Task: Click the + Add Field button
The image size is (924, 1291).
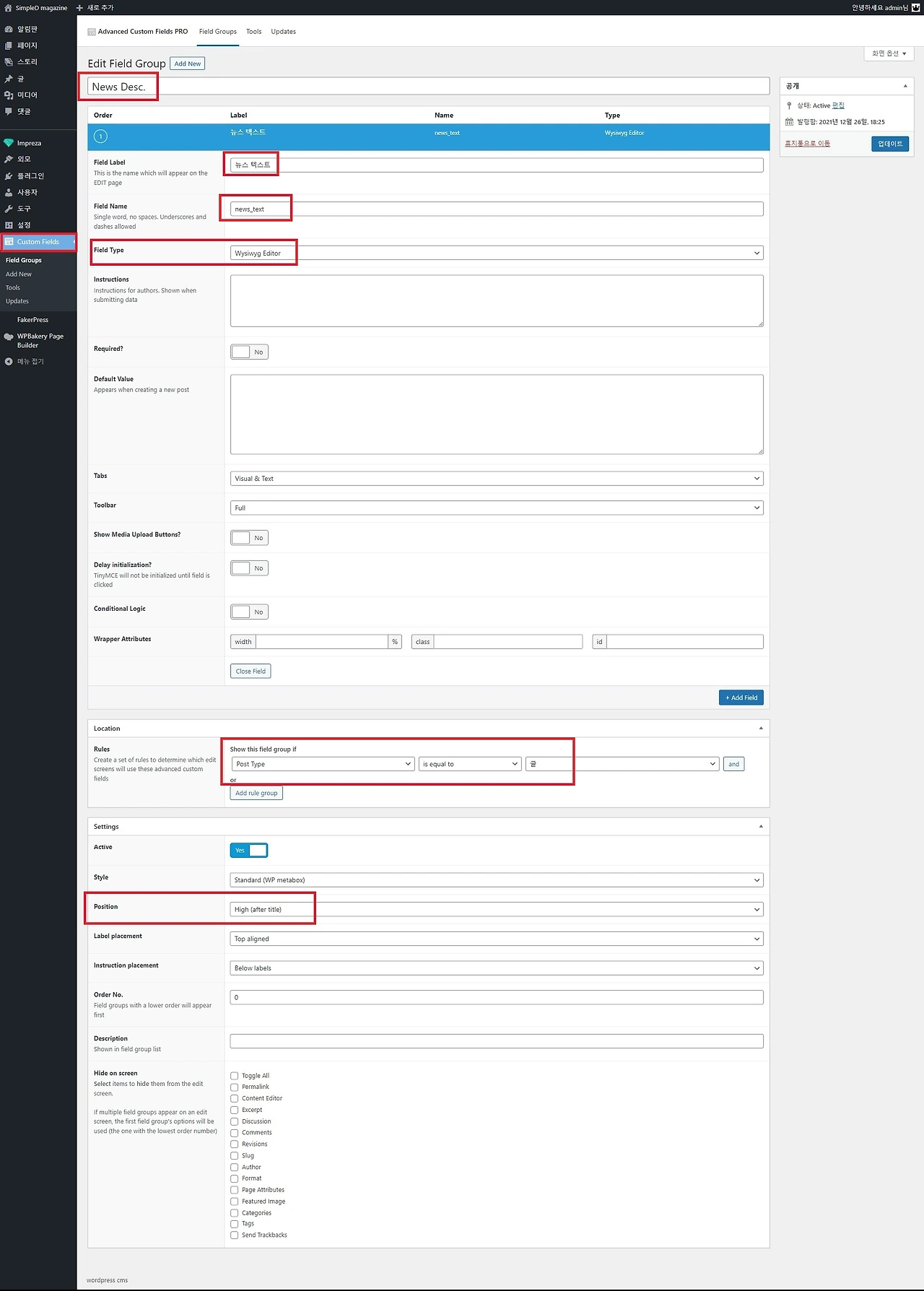Action: click(741, 698)
